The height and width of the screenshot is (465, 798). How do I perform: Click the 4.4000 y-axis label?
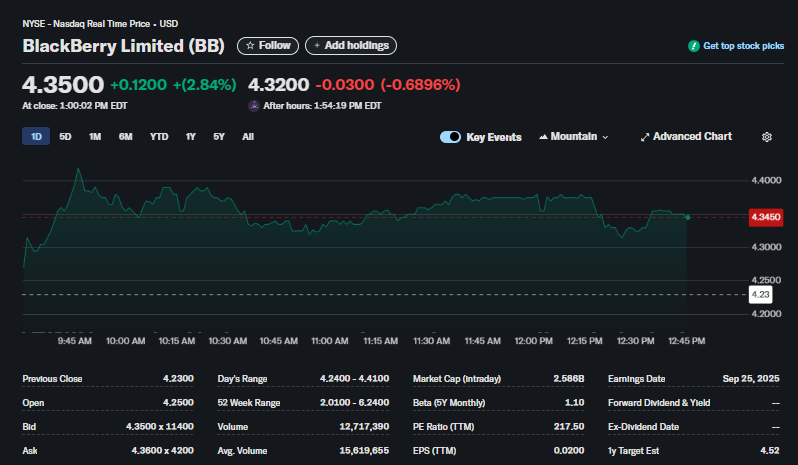point(766,180)
